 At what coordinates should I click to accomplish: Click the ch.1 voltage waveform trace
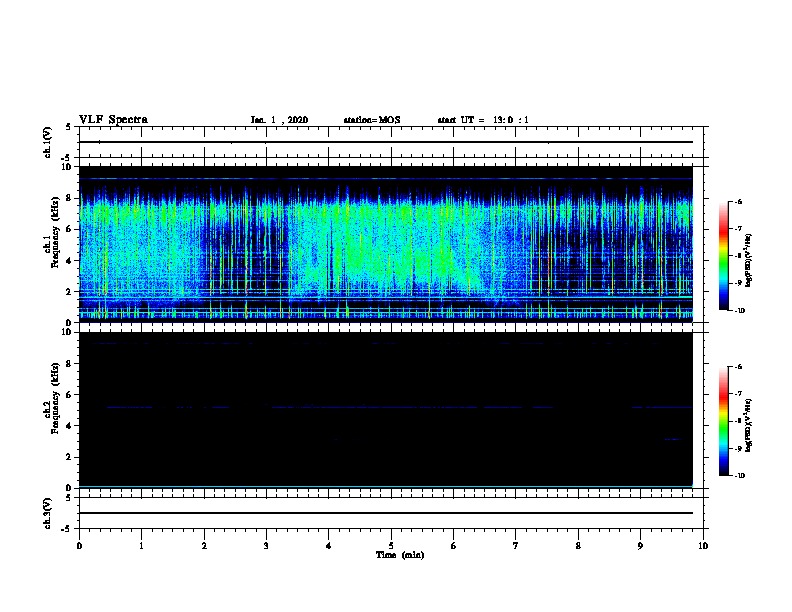point(386,142)
